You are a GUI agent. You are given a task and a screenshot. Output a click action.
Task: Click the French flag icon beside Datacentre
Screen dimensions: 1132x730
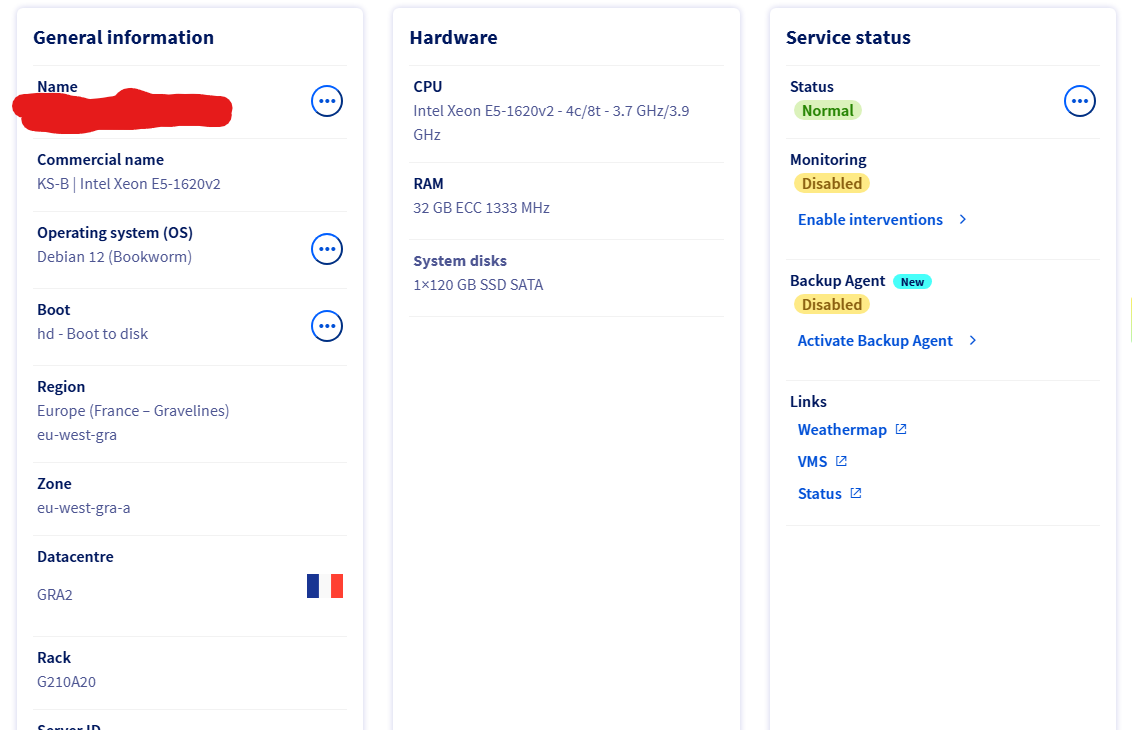click(x=325, y=586)
